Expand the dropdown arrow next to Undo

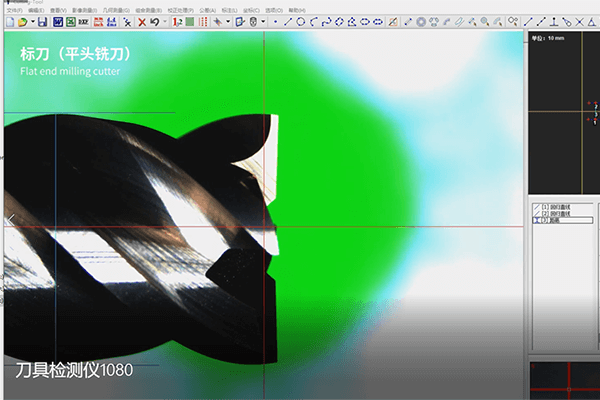coord(164,21)
